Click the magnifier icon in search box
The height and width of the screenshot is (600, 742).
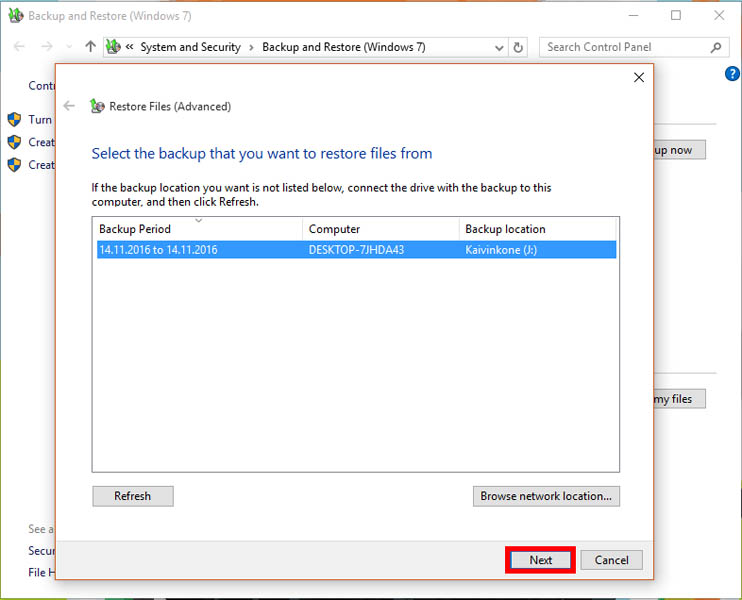(716, 47)
